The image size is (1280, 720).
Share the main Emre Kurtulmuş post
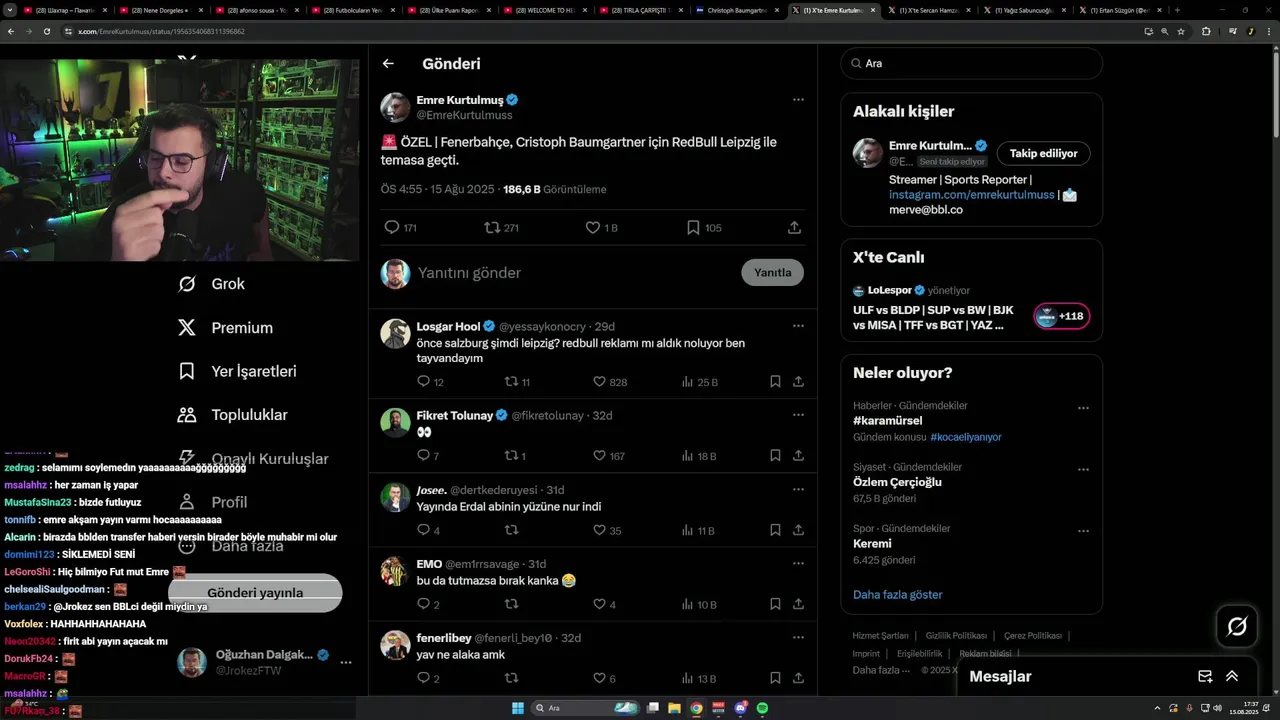click(794, 227)
